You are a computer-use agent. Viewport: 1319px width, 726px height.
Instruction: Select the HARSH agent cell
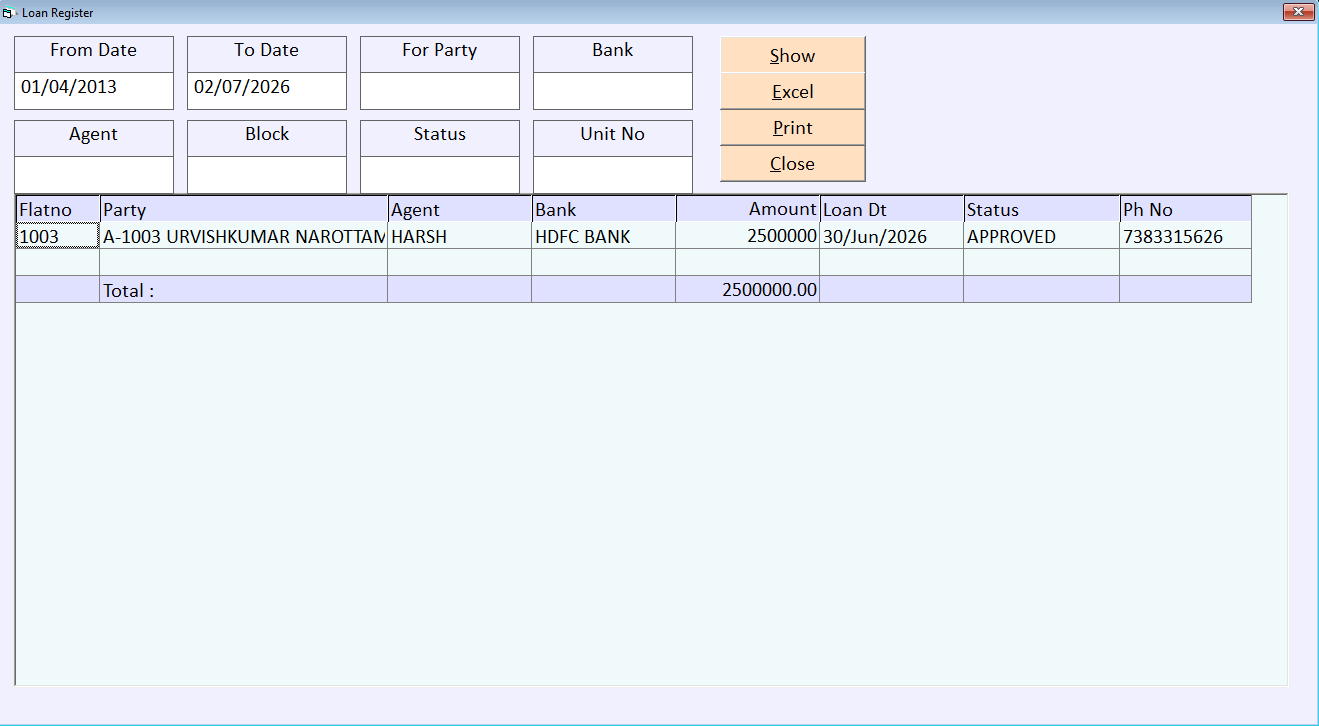(x=460, y=236)
